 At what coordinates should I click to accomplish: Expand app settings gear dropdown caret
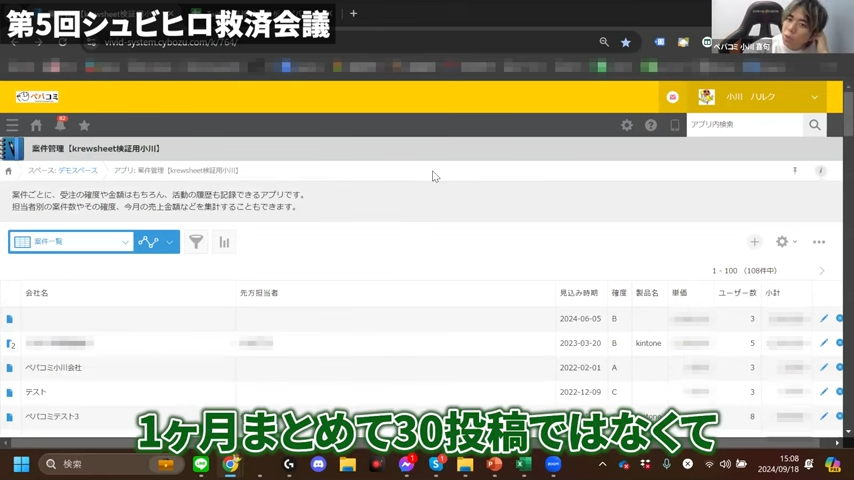click(795, 241)
